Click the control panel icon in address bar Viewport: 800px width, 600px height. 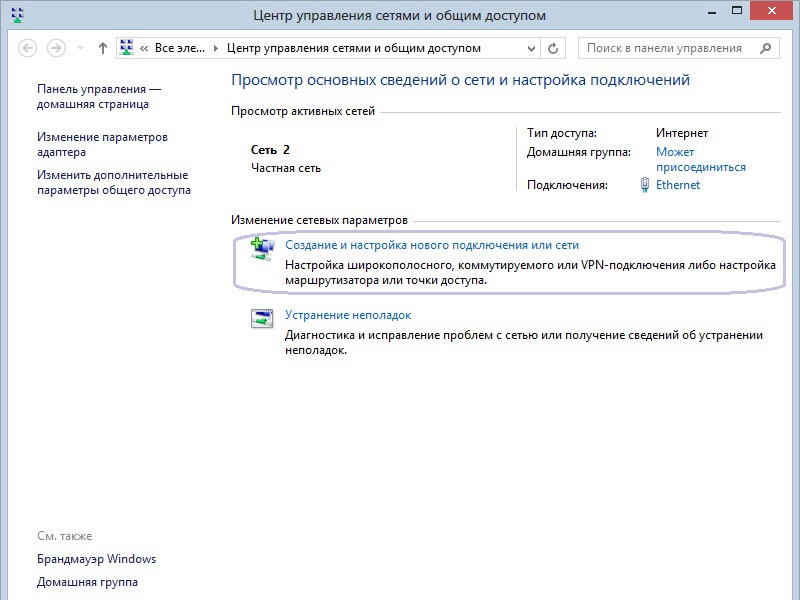click(x=126, y=47)
